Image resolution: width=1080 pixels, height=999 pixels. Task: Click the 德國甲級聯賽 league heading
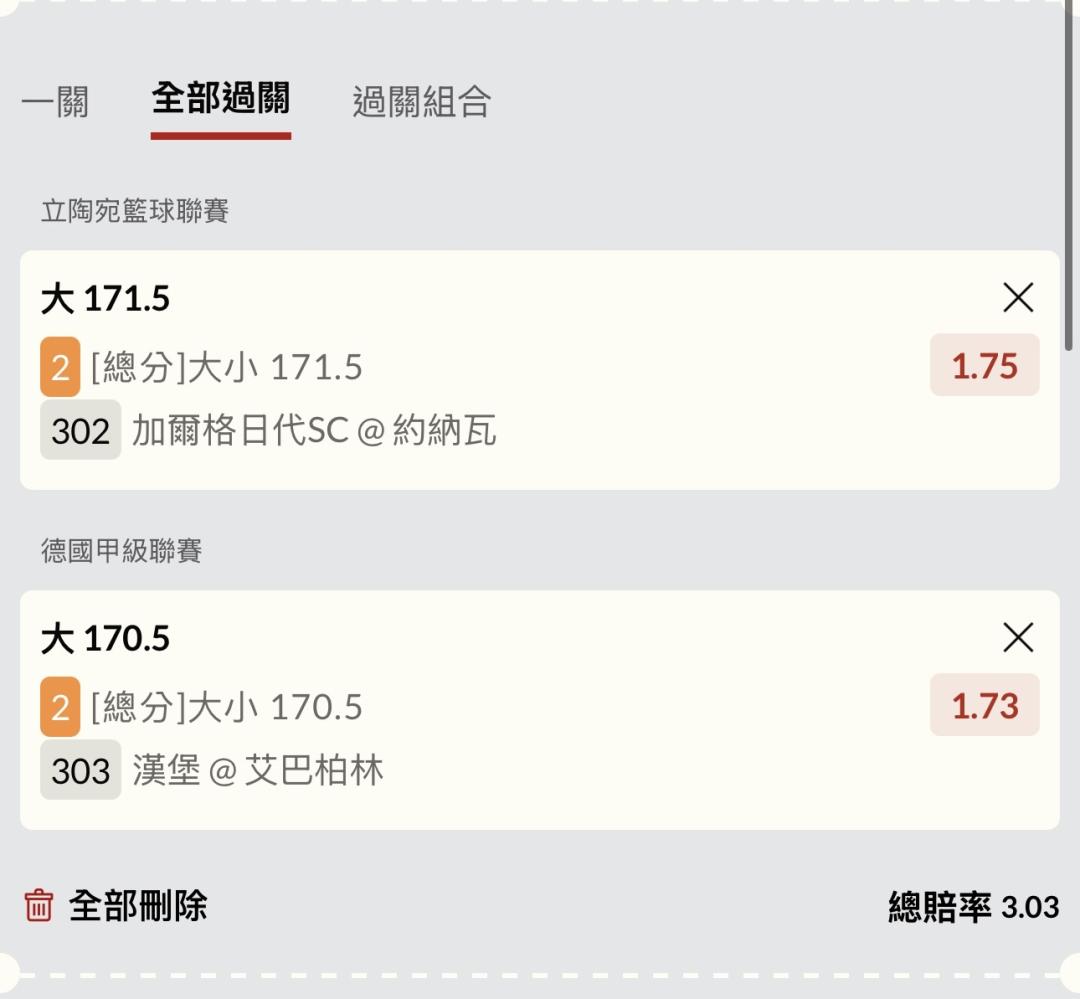click(x=121, y=551)
